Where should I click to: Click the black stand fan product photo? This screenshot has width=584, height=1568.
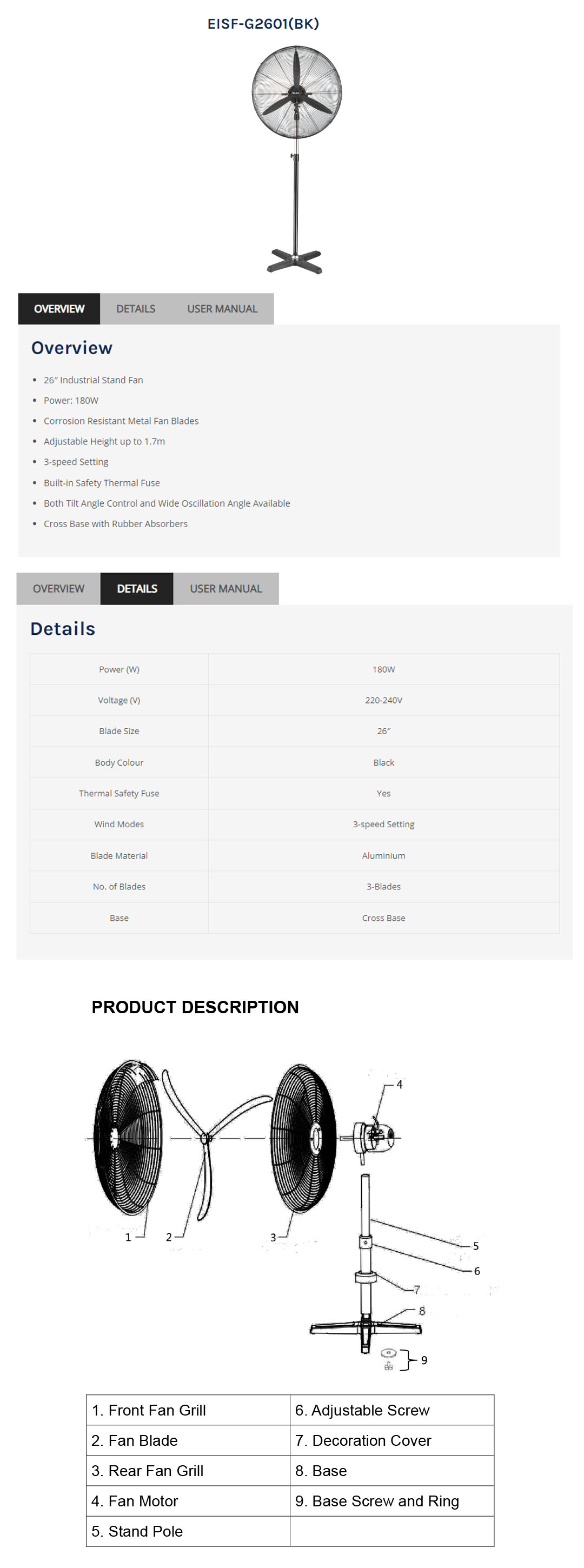pyautogui.click(x=296, y=160)
